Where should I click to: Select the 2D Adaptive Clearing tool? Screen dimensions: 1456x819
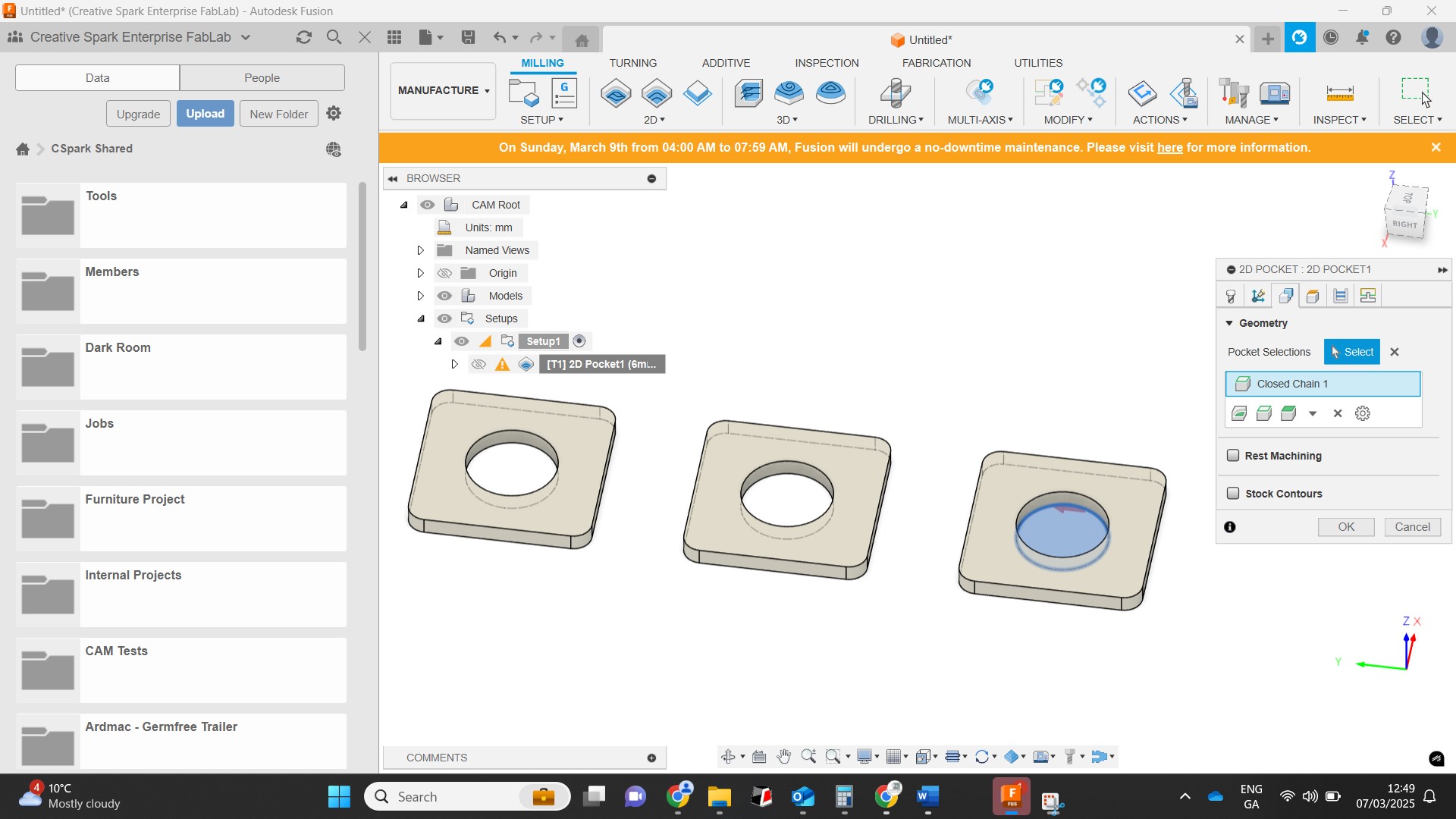click(616, 93)
